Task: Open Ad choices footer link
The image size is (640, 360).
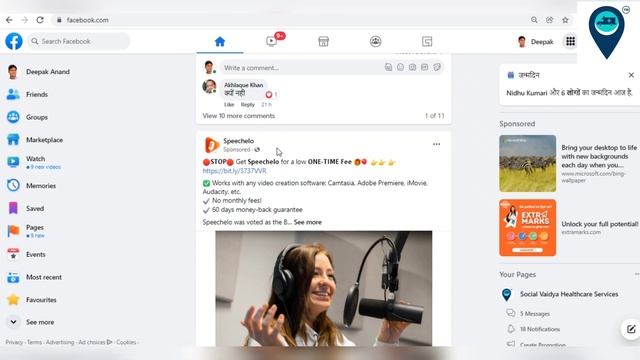Action: [95, 342]
